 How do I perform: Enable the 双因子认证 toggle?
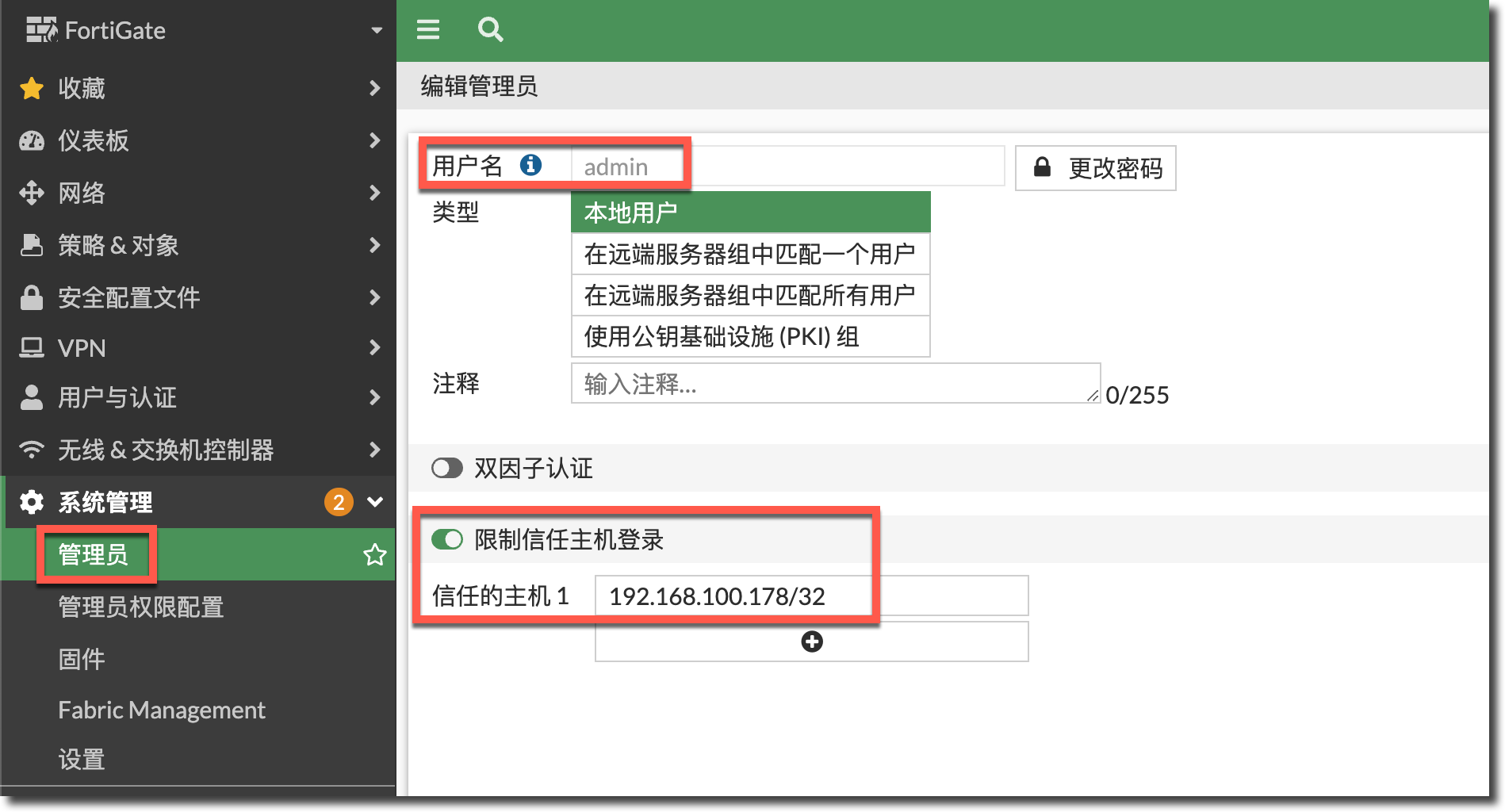(x=447, y=468)
